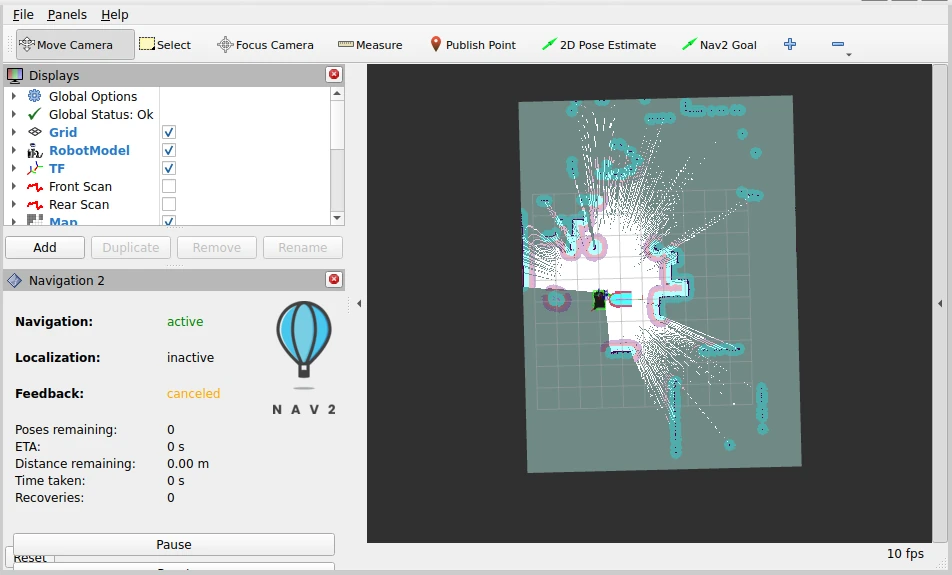
Task: Click the Front Scan laser icon
Action: 35,187
